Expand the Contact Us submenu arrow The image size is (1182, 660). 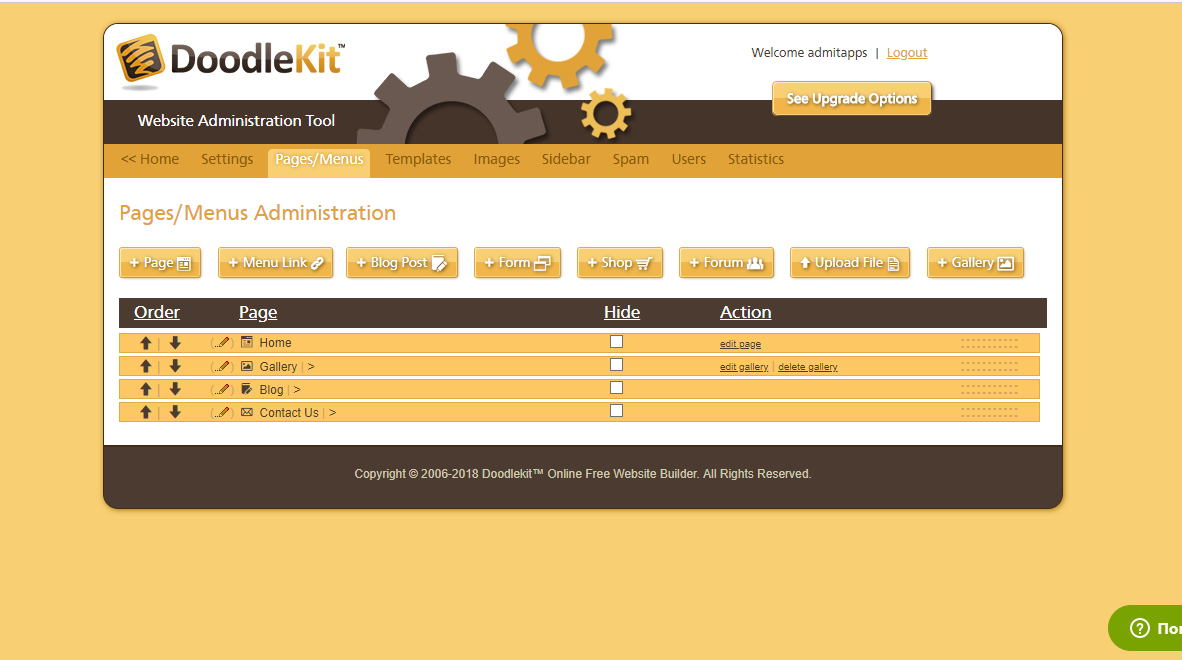332,413
